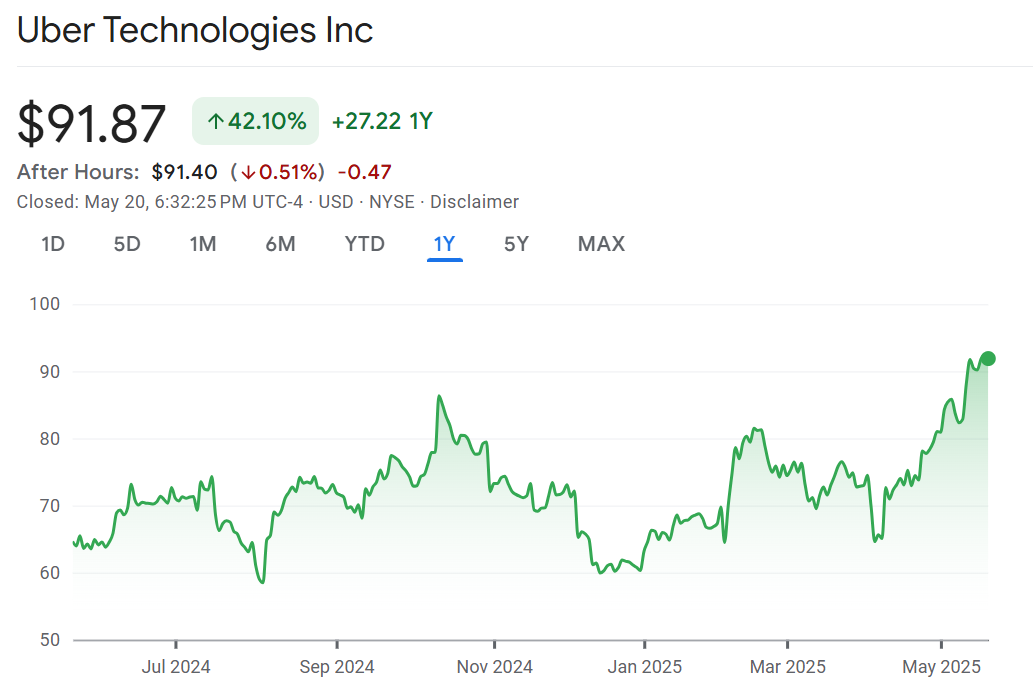Viewport: 1033px width, 687px height.
Task: Open the 5Y price history
Action: coord(516,244)
